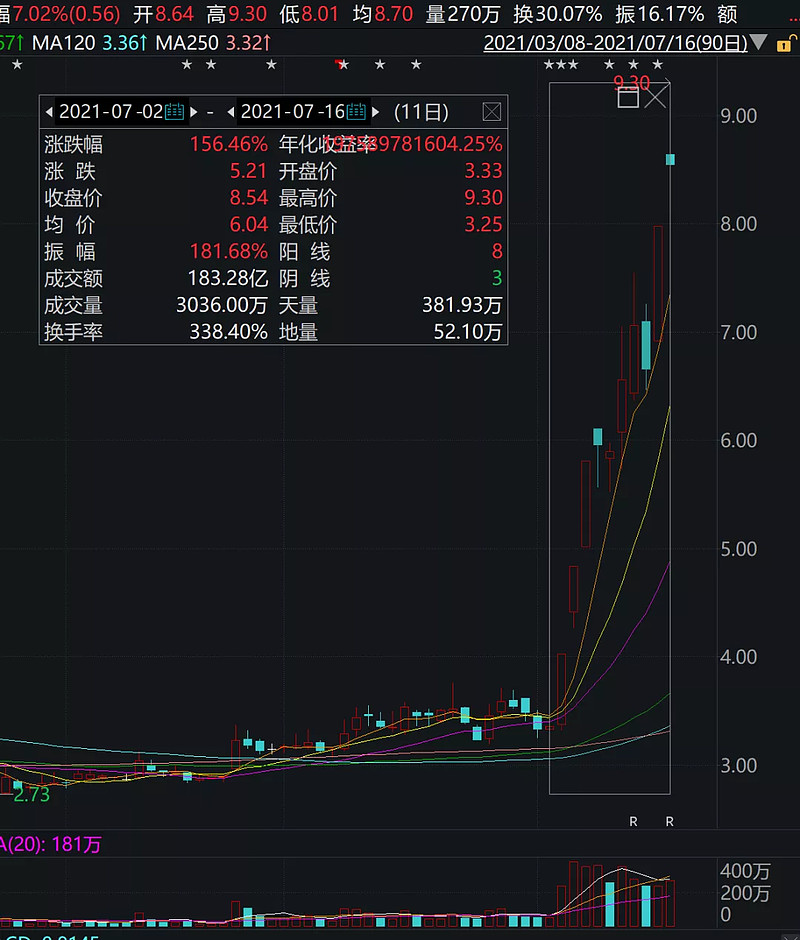Open the start date 2021-07-02 calendar picker
Screen dimensions: 800x940
[175, 112]
